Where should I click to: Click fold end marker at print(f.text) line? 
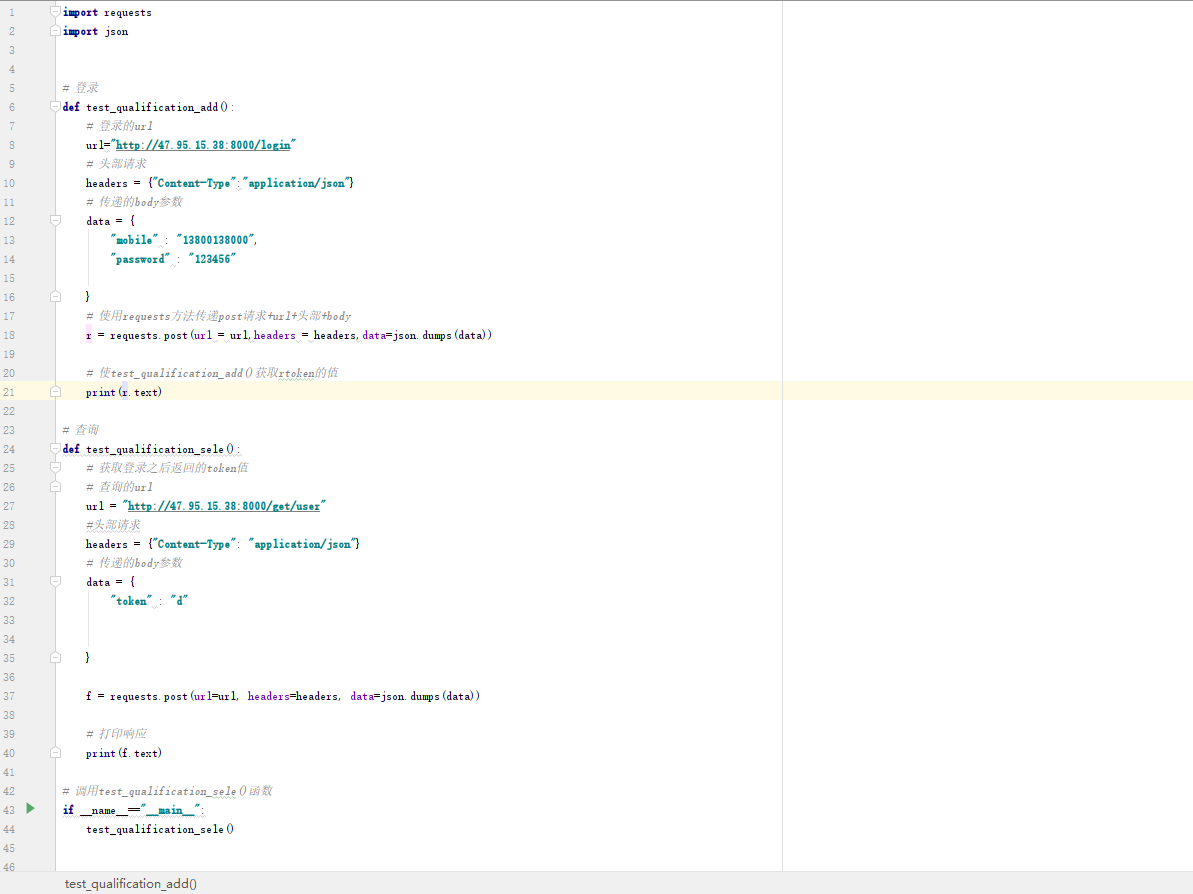pos(55,753)
